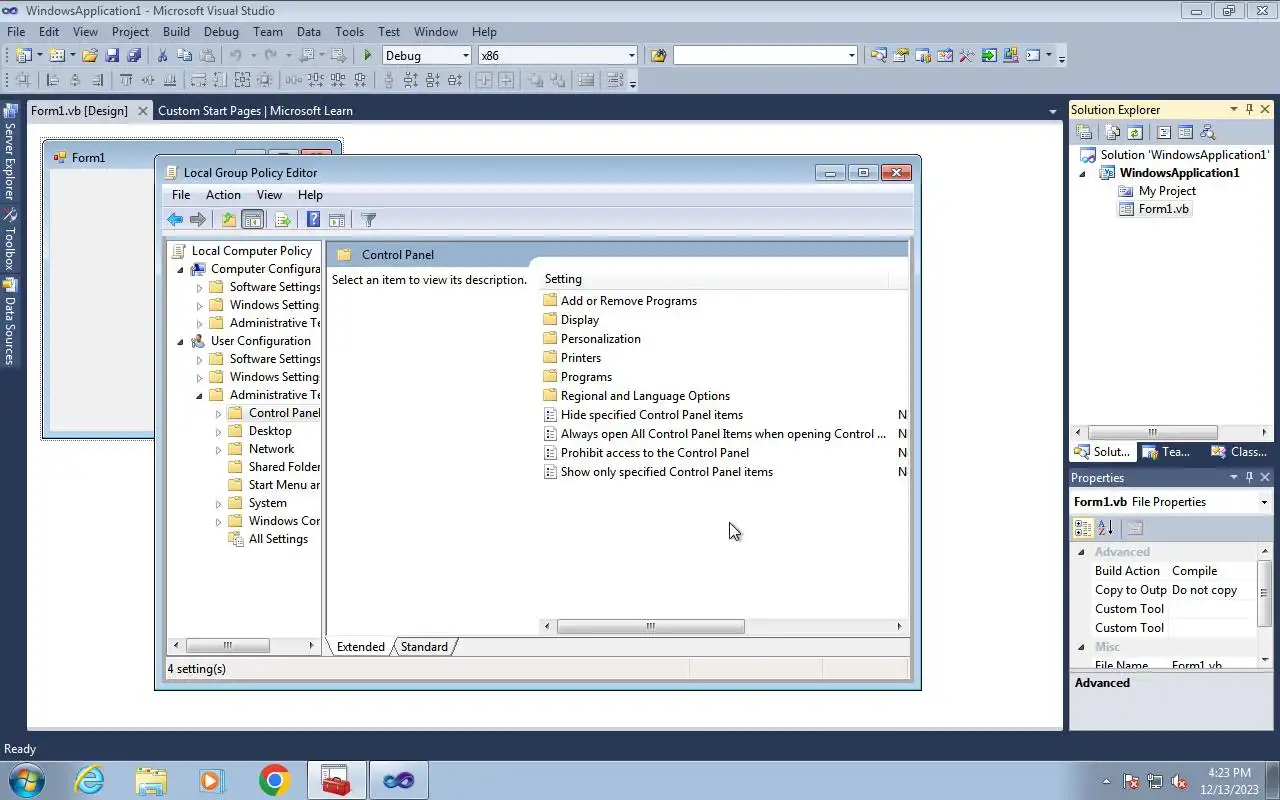Open Form1.vb File Properties object dropdown
Image resolution: width=1280 pixels, height=800 pixels.
1264,502
